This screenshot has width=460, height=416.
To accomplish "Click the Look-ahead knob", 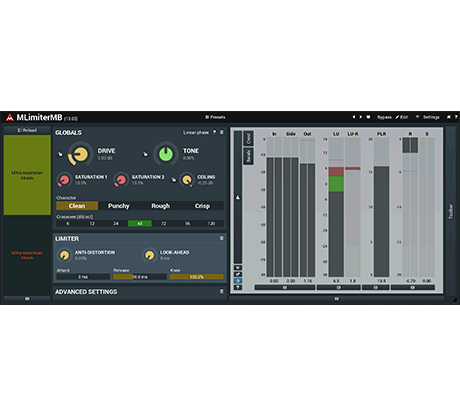I will pos(149,255).
